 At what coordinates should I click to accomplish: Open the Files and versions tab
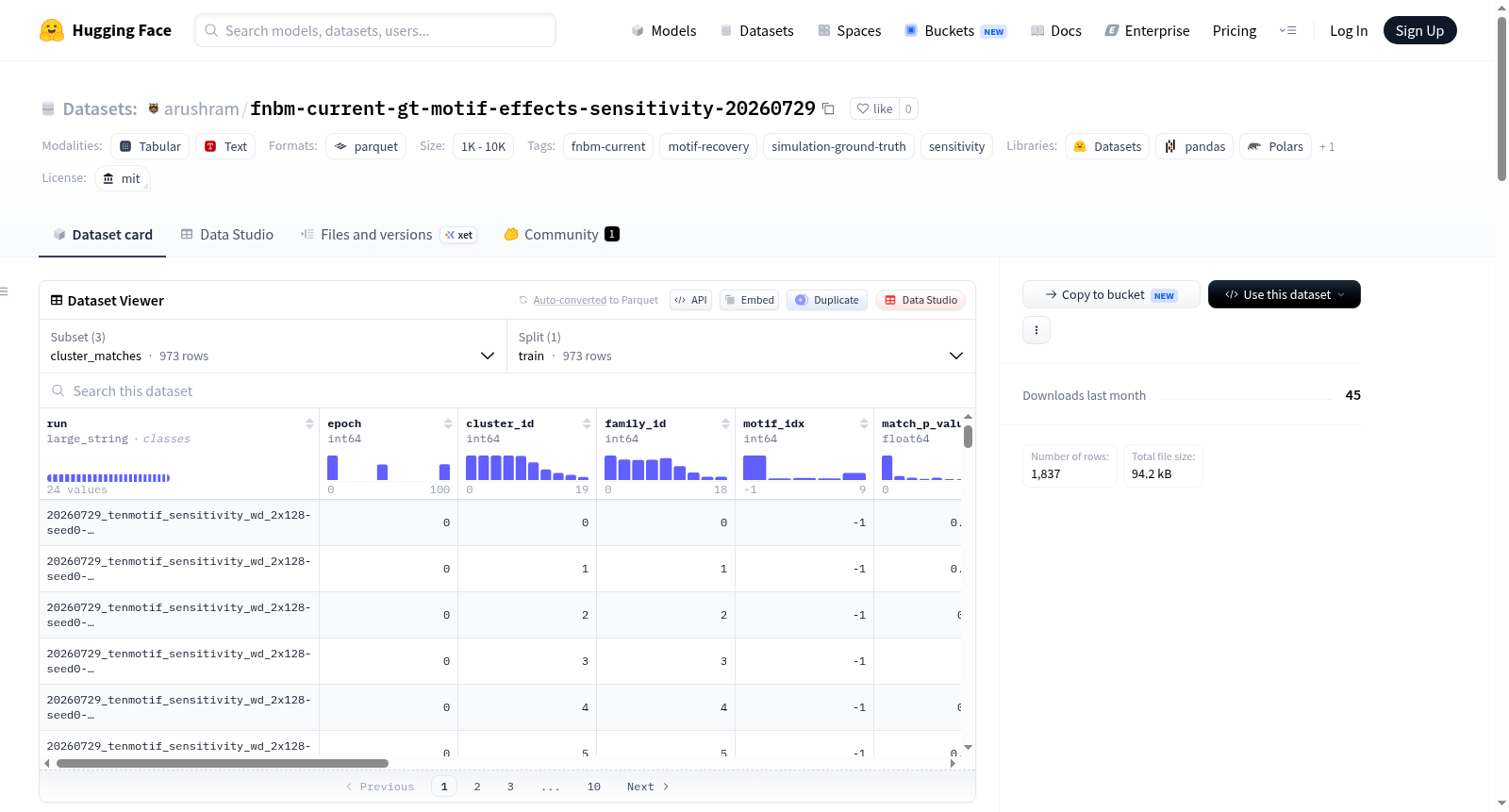pos(389,234)
